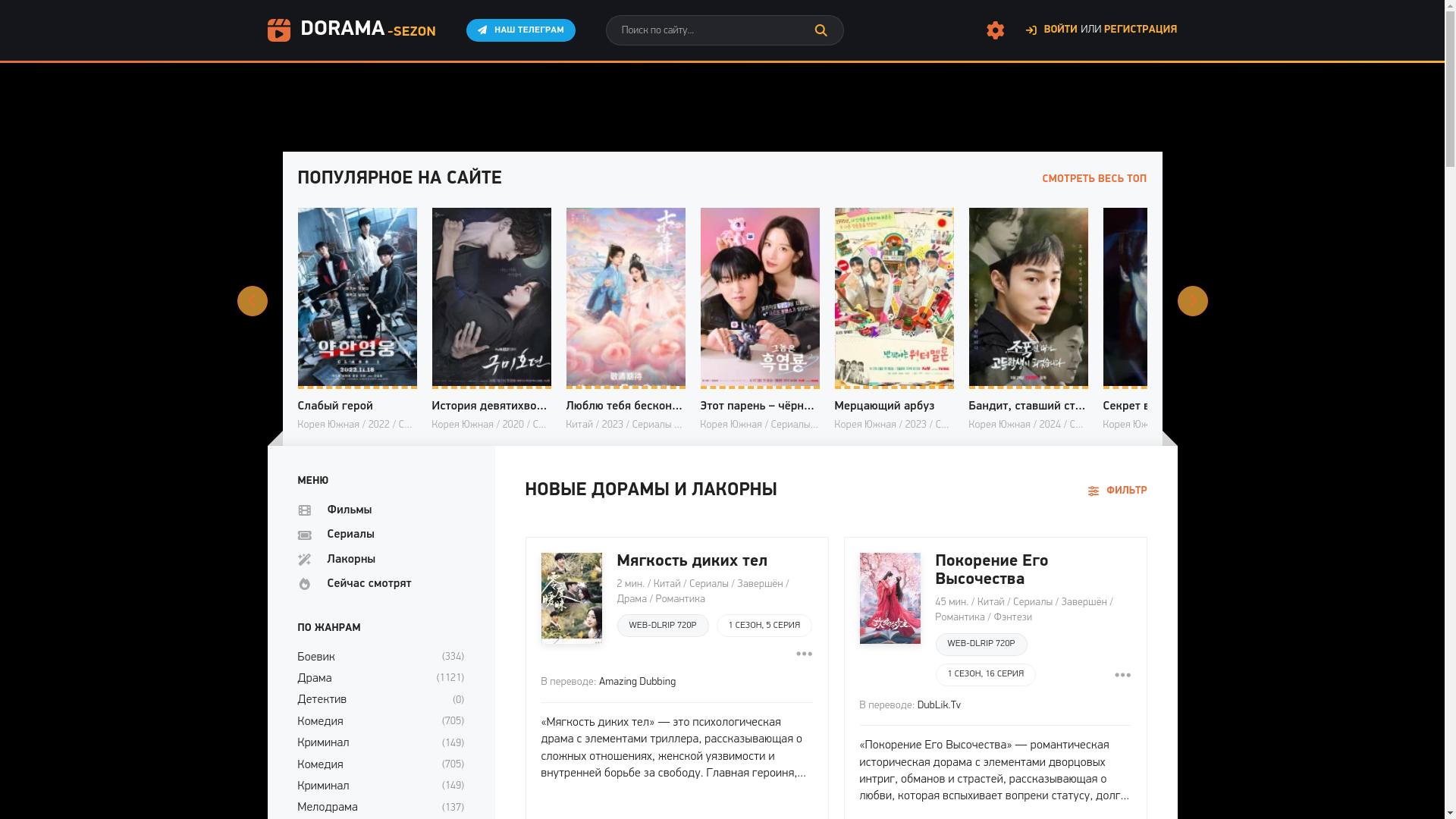Open Фильмы in the menu

click(349, 510)
